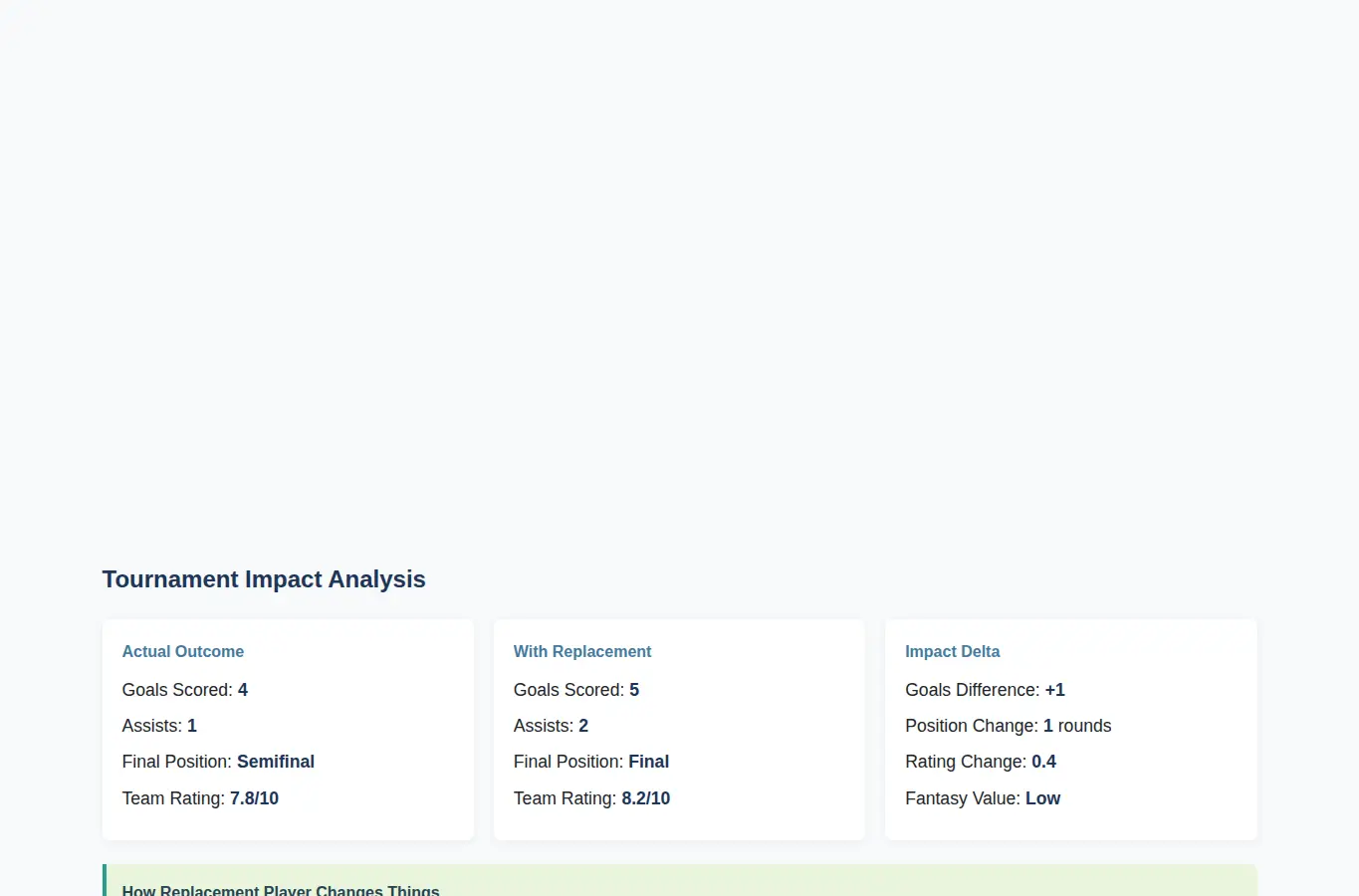The image size is (1359, 896).
Task: Select the Impact Delta card title
Action: coord(953,651)
